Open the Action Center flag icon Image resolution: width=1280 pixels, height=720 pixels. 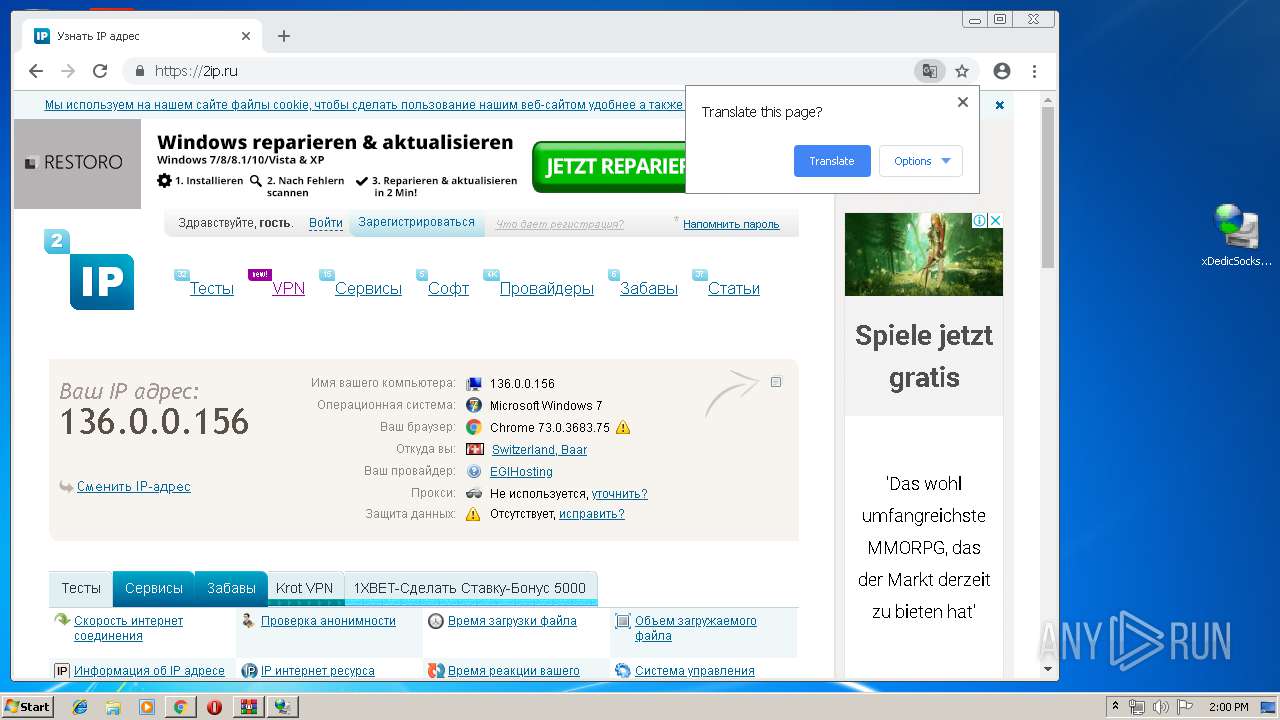(1185, 707)
